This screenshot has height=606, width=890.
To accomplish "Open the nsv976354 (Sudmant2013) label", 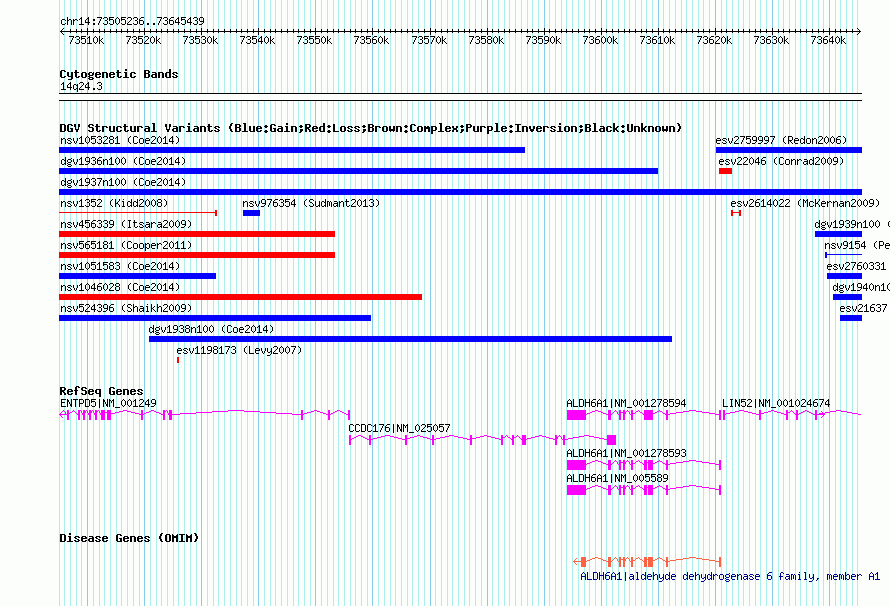I will click(x=311, y=203).
